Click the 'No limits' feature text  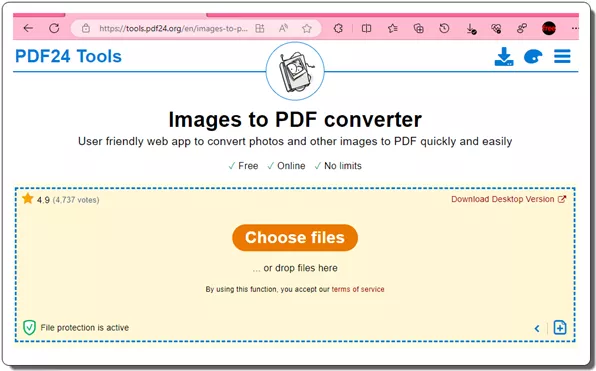tap(343, 166)
